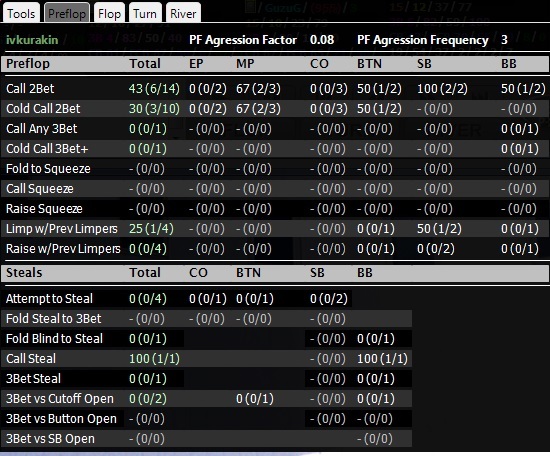Click the PF Agression Frequency label
The image size is (550, 456).
click(x=423, y=40)
